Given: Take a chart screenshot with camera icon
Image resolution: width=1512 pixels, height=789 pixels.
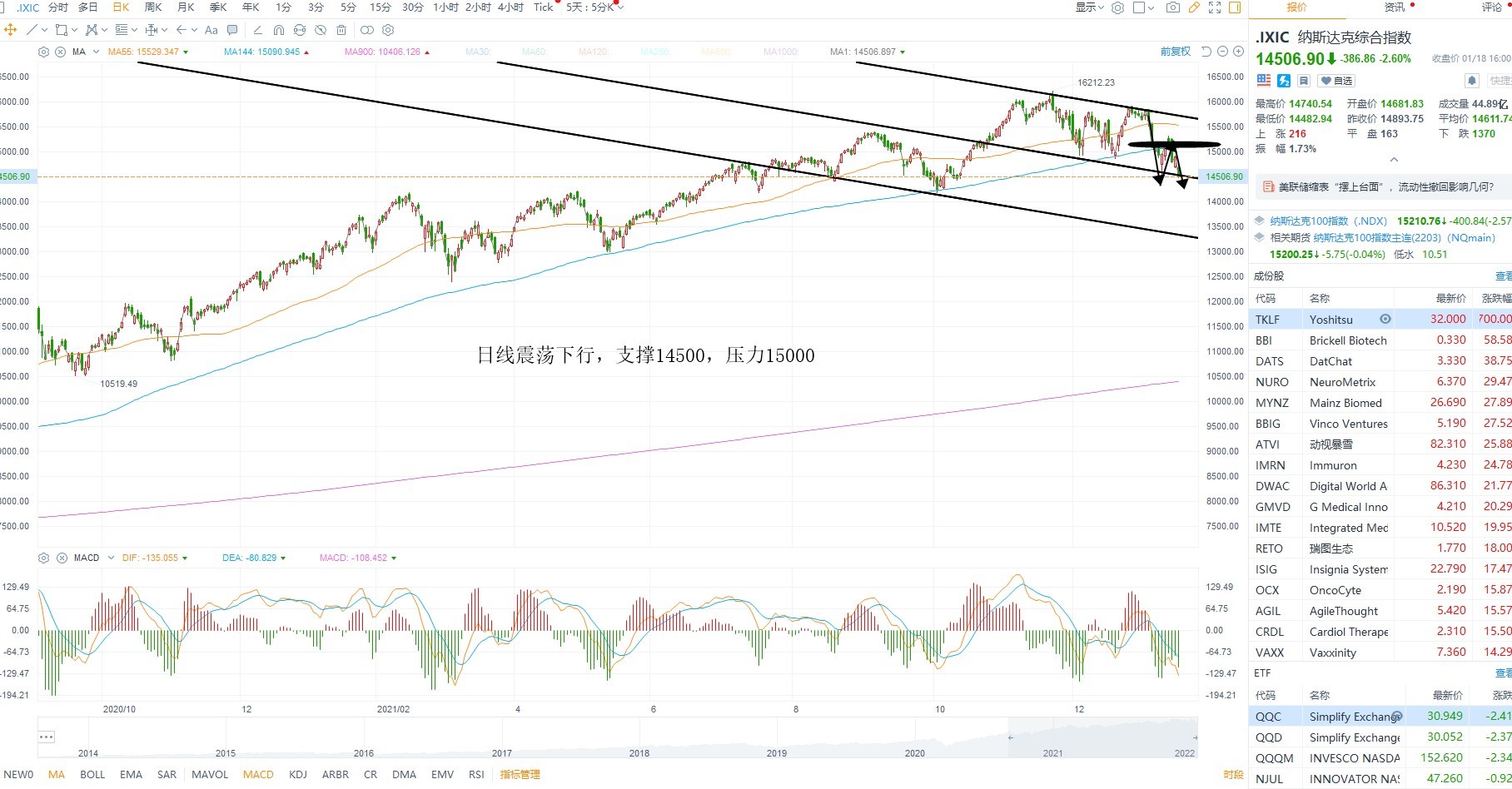Looking at the screenshot, I should click(x=1172, y=7).
